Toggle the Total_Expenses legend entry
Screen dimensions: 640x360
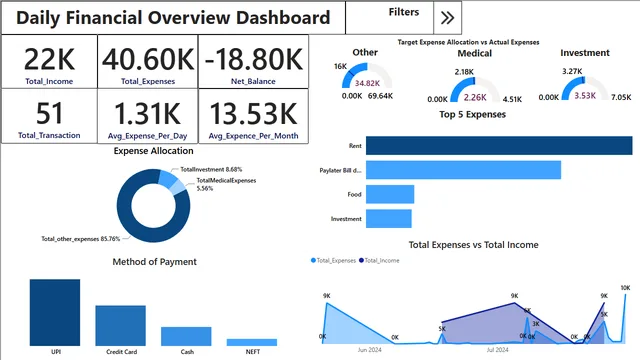(x=333, y=260)
